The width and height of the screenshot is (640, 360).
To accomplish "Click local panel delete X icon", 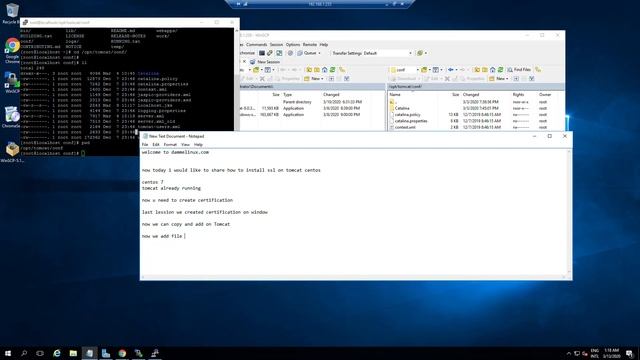I will (262, 78).
